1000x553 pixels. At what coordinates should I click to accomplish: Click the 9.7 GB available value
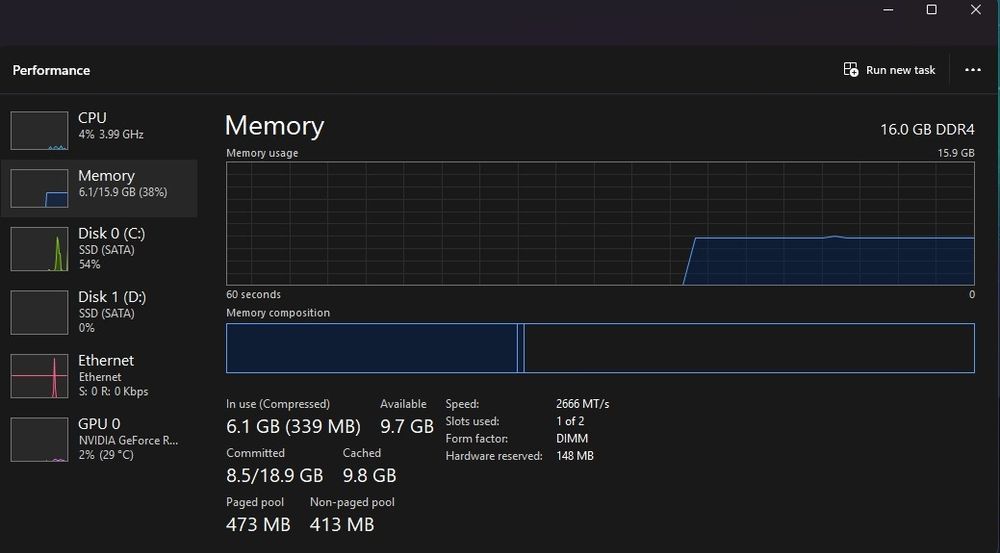(x=407, y=426)
